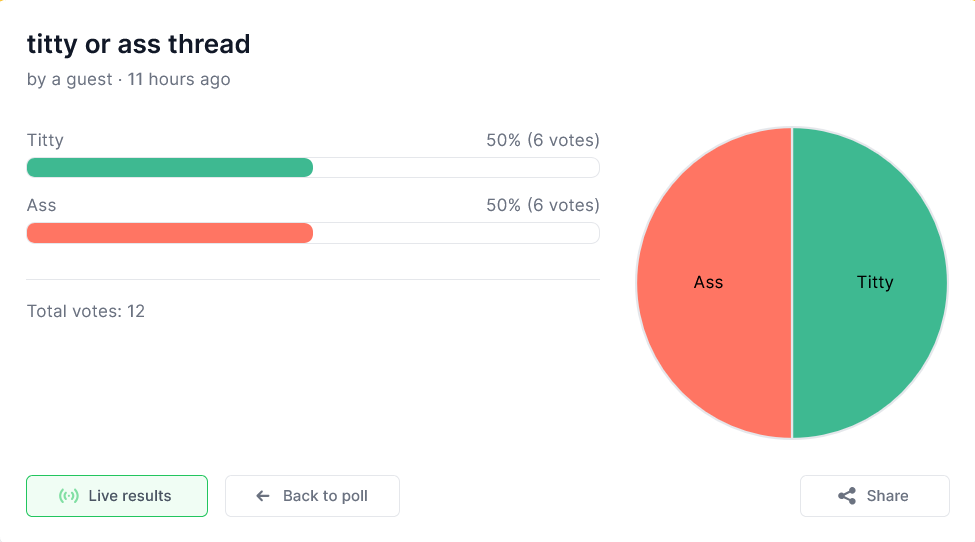Click the poll title heading

138,44
